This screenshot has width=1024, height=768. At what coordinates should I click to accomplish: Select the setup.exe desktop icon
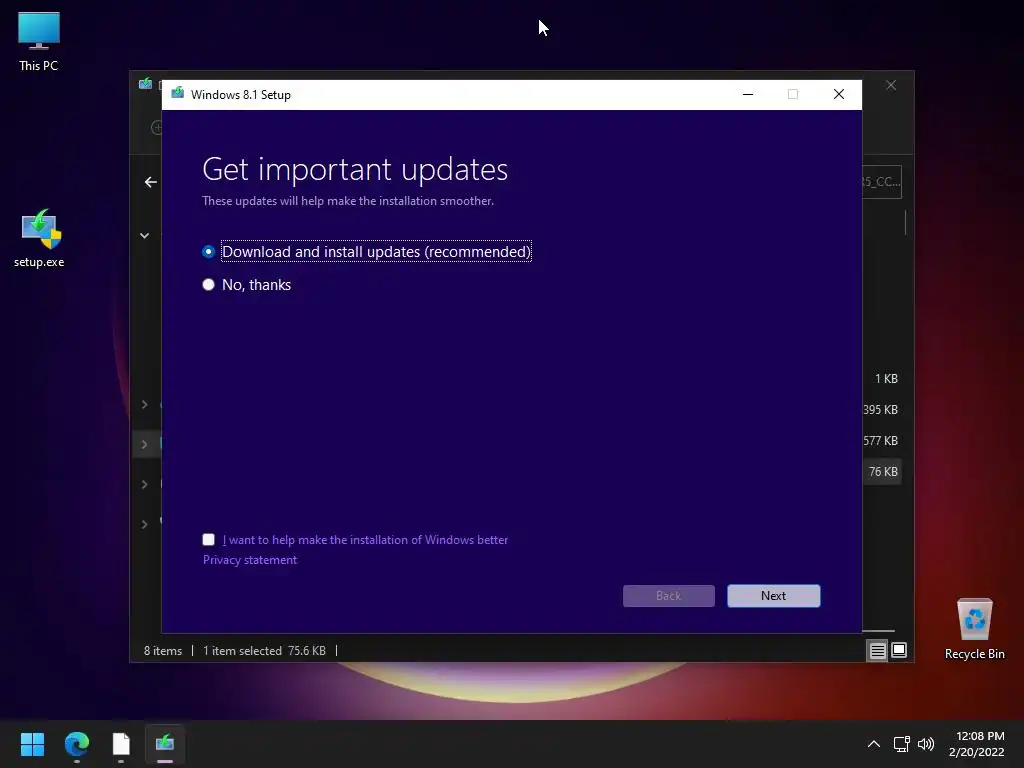tap(39, 238)
